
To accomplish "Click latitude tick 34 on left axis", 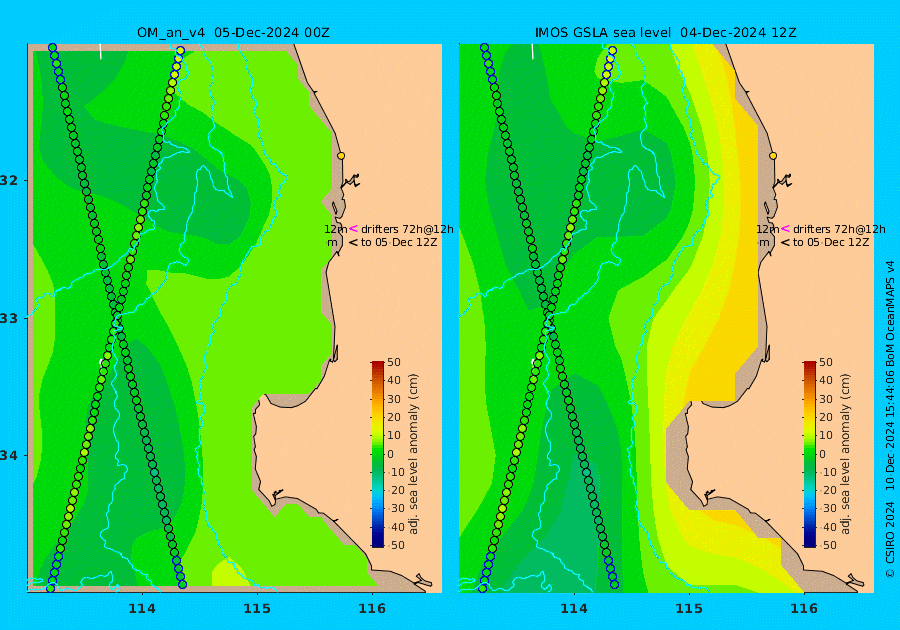I will tap(9, 456).
